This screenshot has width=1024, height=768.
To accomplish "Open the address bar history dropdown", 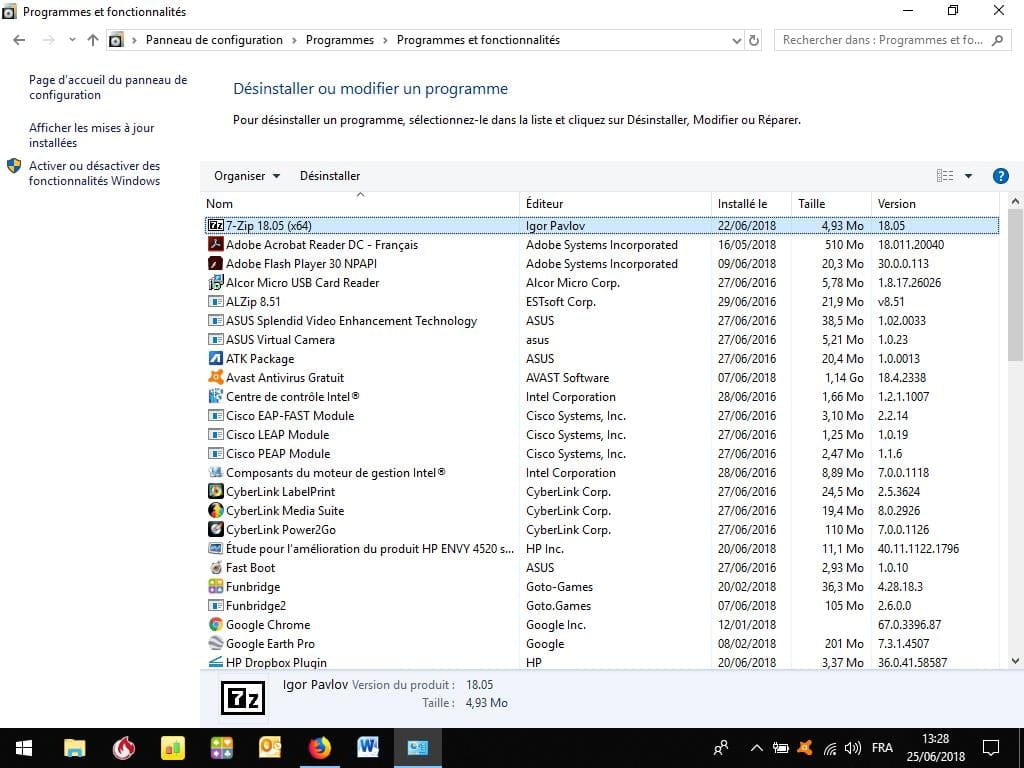I will (737, 40).
